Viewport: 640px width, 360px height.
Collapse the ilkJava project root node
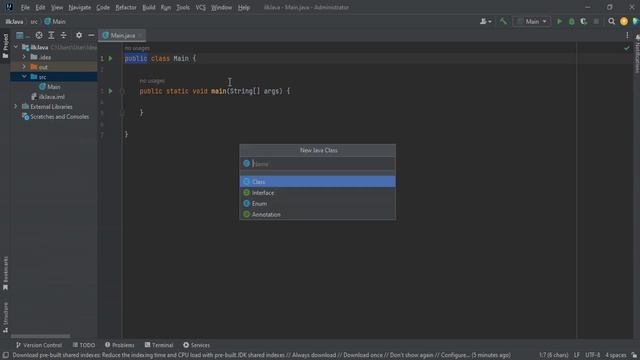[16, 47]
